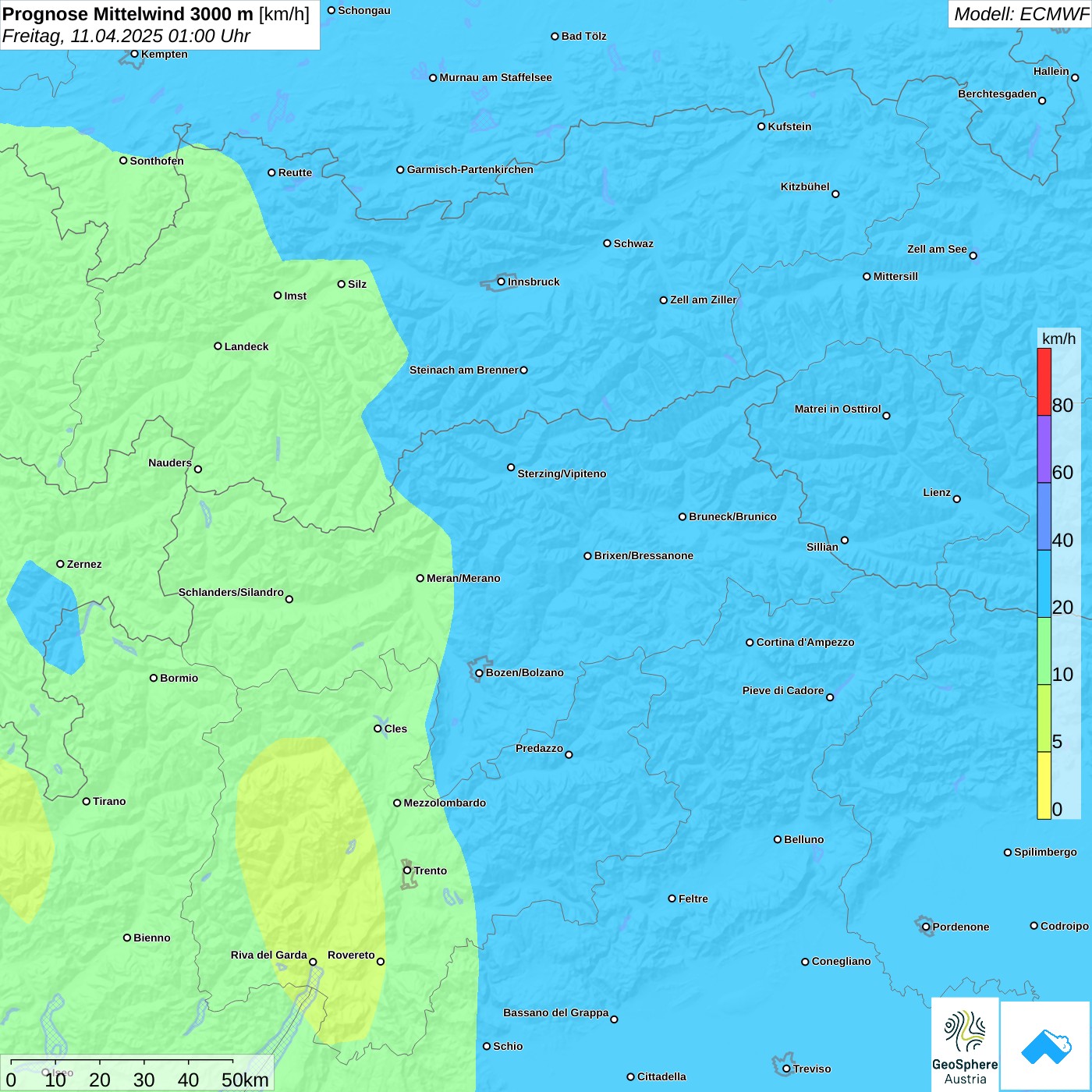This screenshot has height=1092, width=1092.
Task: Select the Treviso location label
Action: tap(812, 1069)
